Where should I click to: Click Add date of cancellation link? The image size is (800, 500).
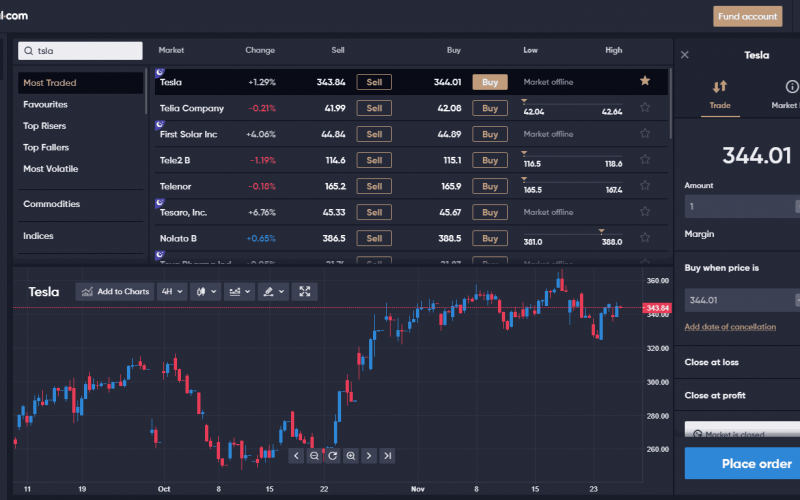coord(730,327)
